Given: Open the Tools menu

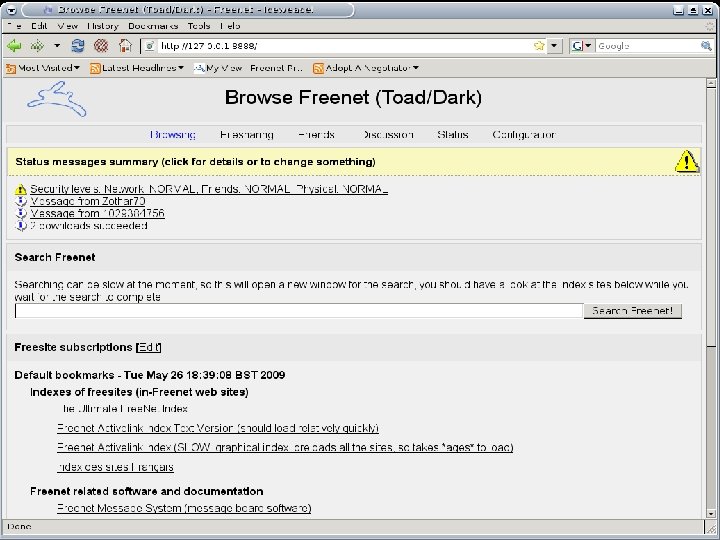Looking at the screenshot, I should point(199,26).
